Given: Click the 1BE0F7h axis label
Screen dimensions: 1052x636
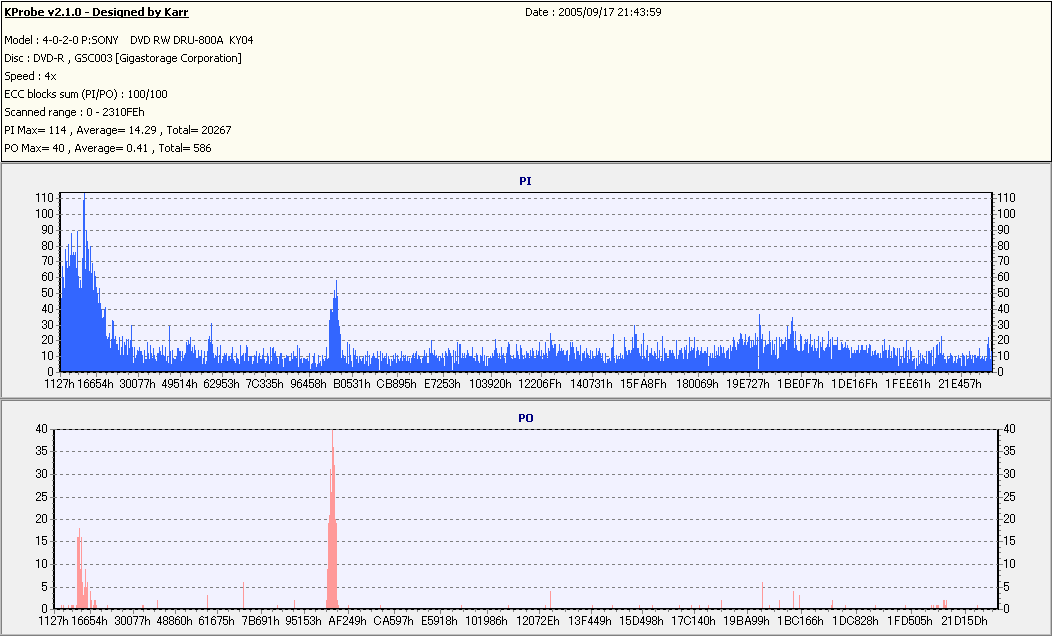Looking at the screenshot, I should (x=800, y=384).
